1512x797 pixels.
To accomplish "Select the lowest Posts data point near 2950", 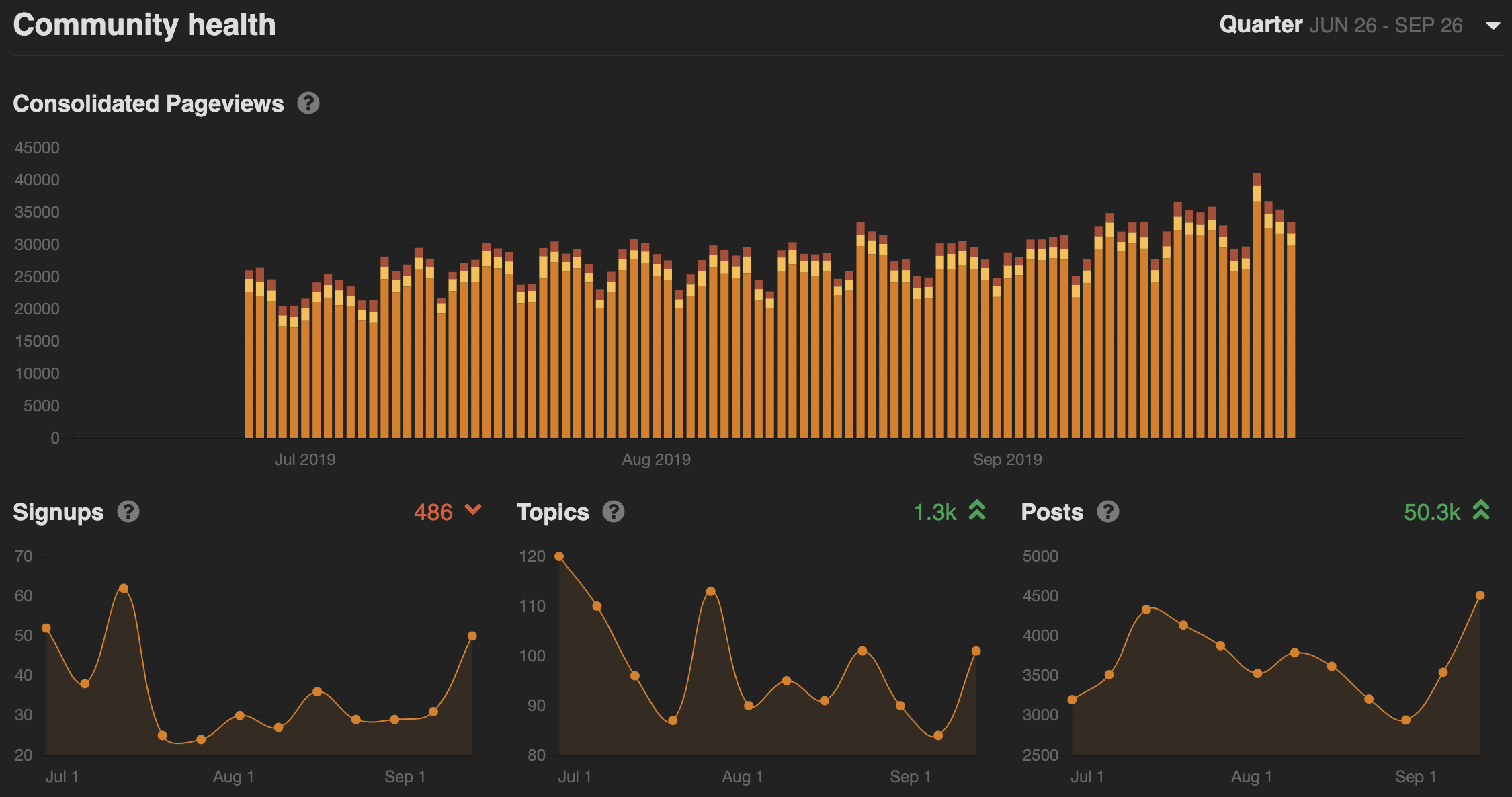I will pos(1406,720).
